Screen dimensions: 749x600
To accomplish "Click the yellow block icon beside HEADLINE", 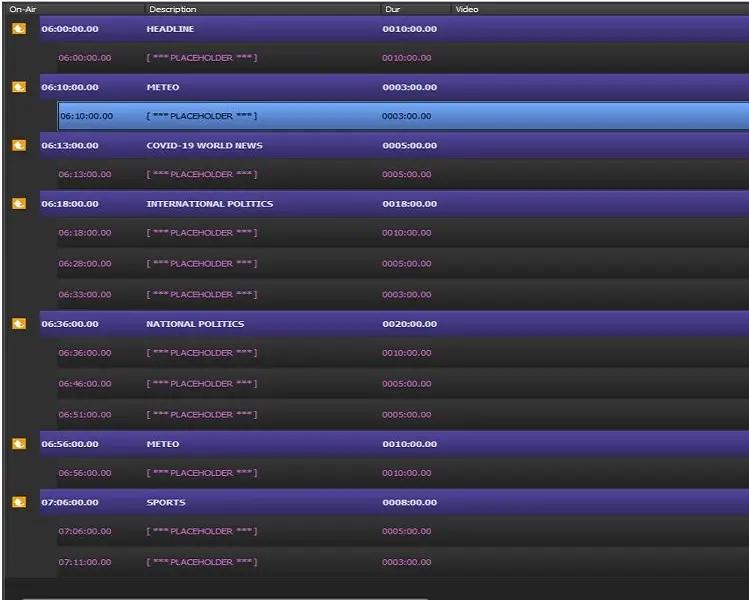I will coord(19,29).
